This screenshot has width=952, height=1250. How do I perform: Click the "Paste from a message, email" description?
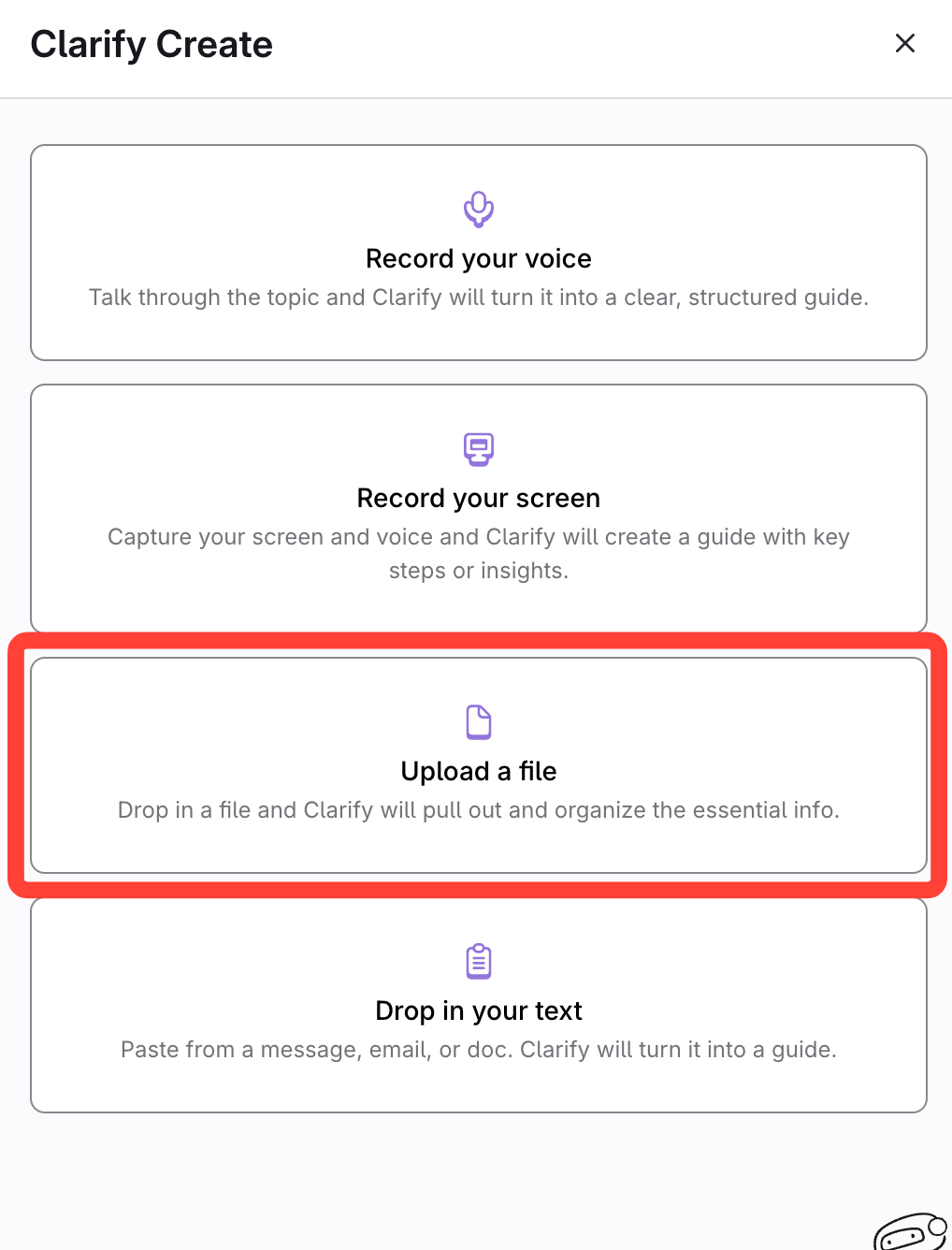pos(479,1050)
